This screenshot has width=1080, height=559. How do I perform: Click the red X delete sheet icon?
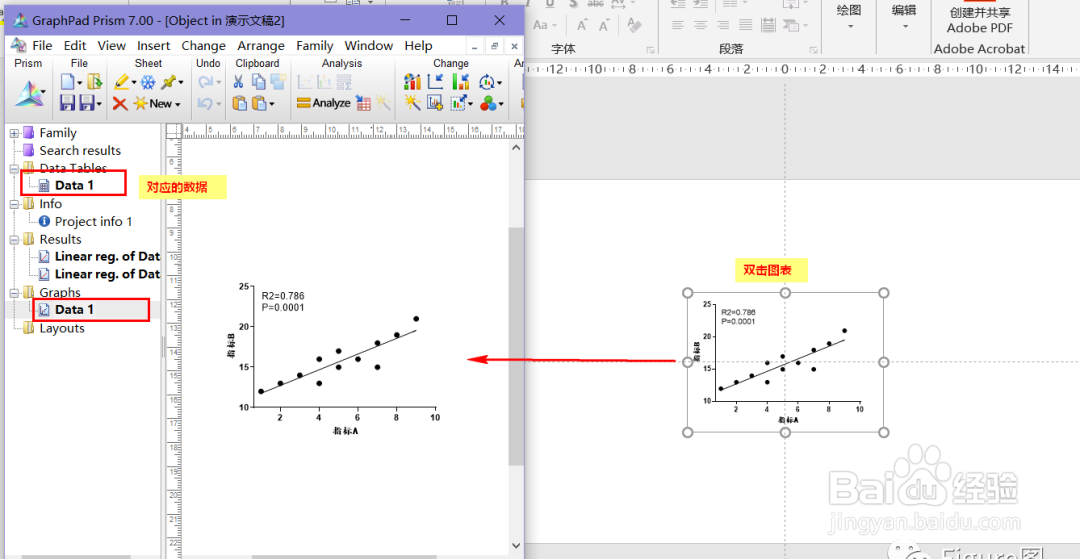[120, 103]
